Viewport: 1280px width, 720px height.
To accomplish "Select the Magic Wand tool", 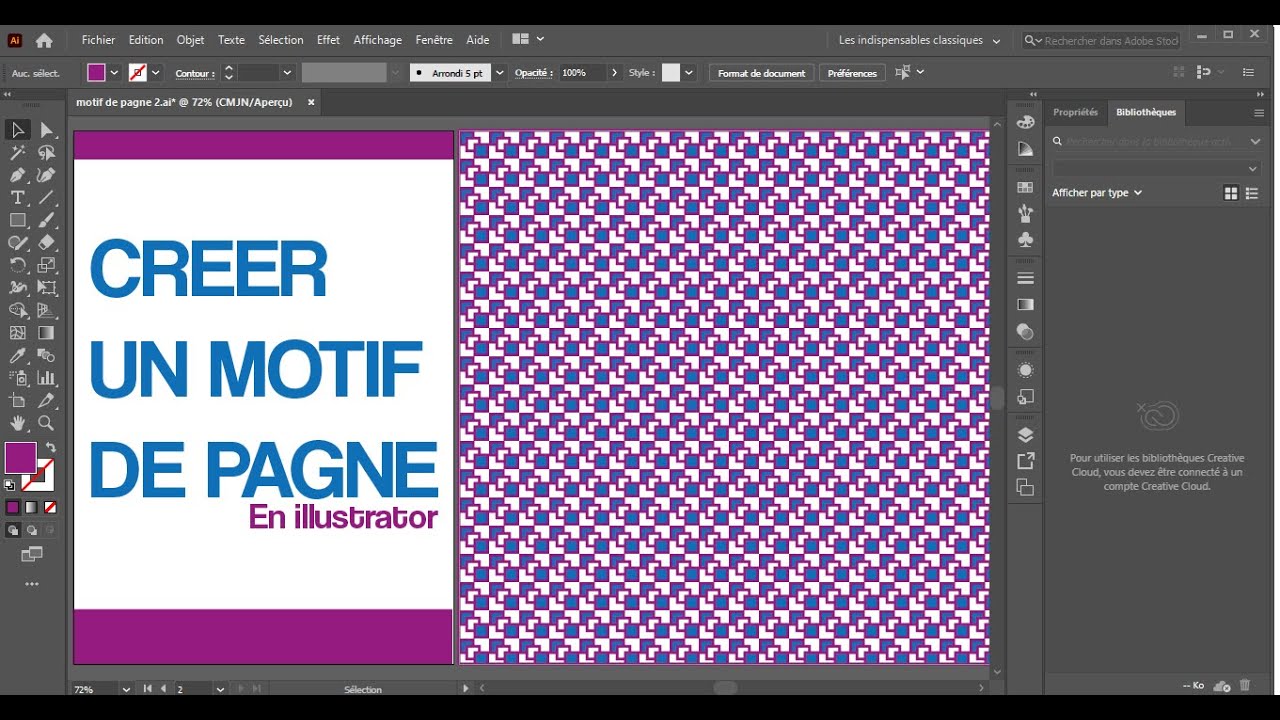I will [17, 153].
